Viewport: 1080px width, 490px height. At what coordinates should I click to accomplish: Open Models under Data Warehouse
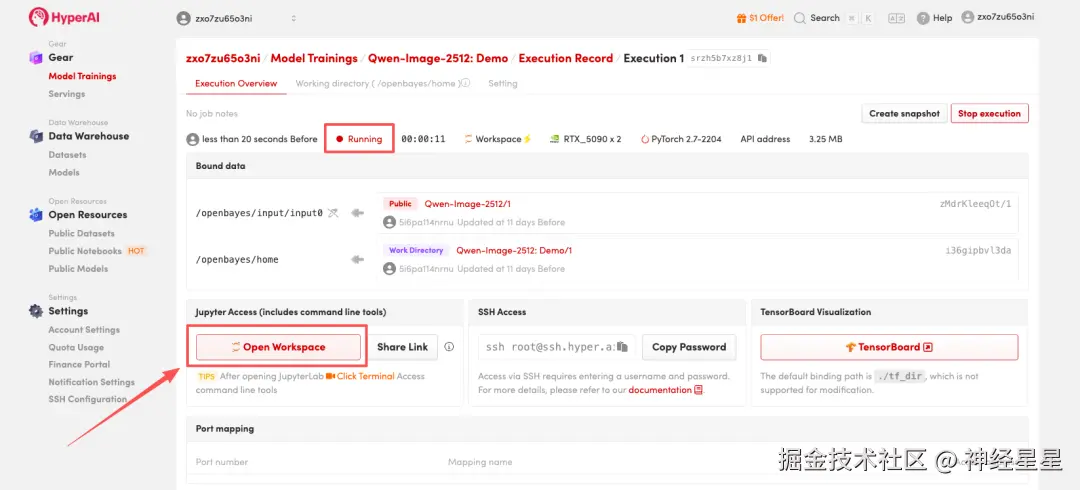click(x=64, y=172)
